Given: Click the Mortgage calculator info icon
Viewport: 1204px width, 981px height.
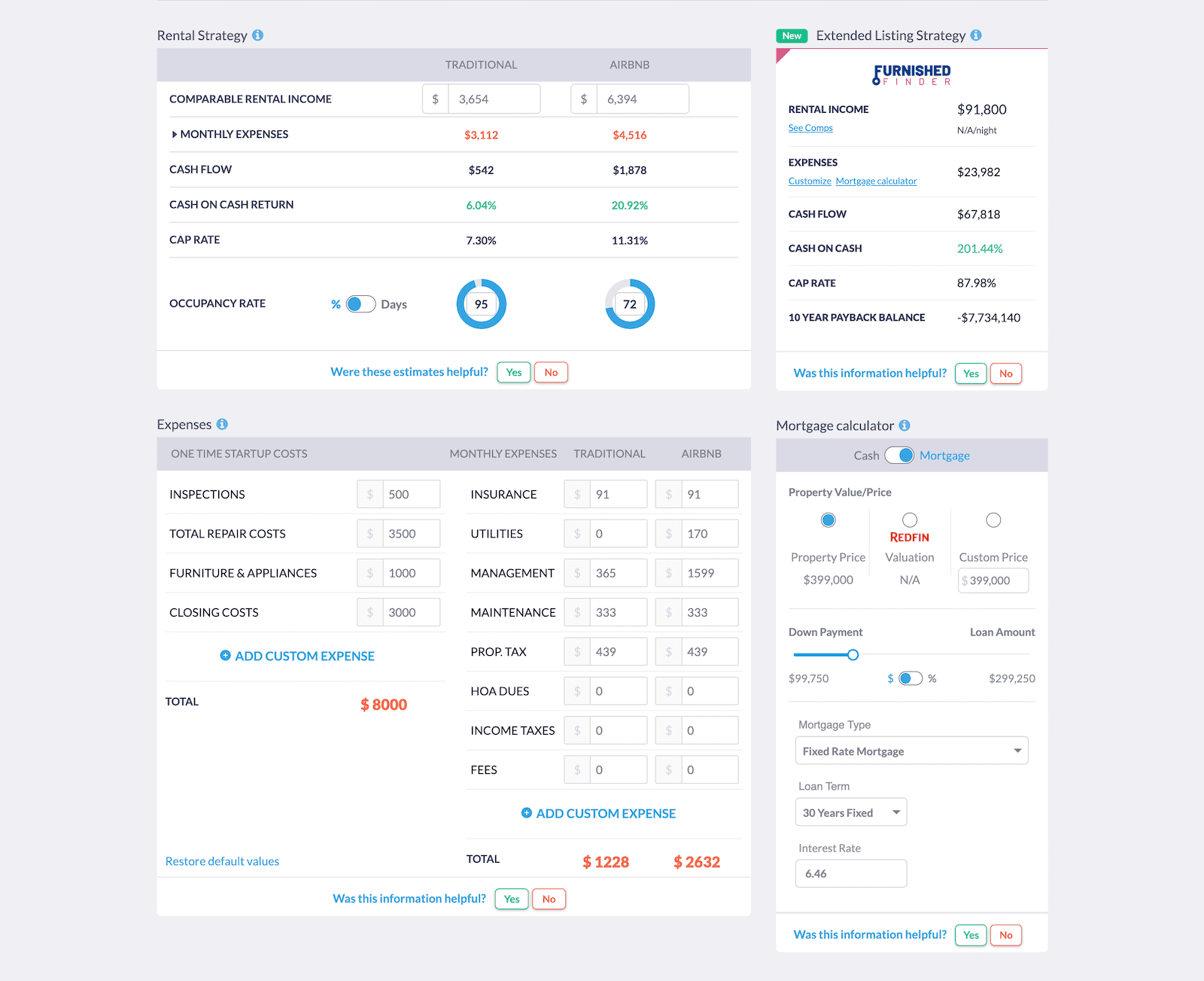Looking at the screenshot, I should [905, 425].
